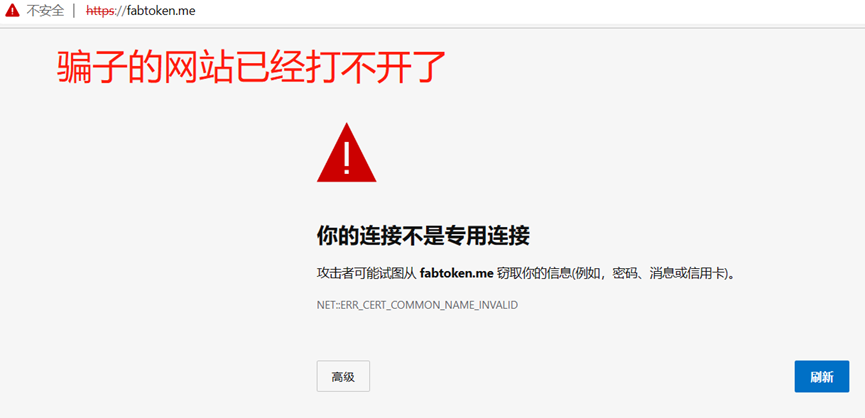Click the large red warning triangle
This screenshot has width=865, height=418.
(x=346, y=153)
